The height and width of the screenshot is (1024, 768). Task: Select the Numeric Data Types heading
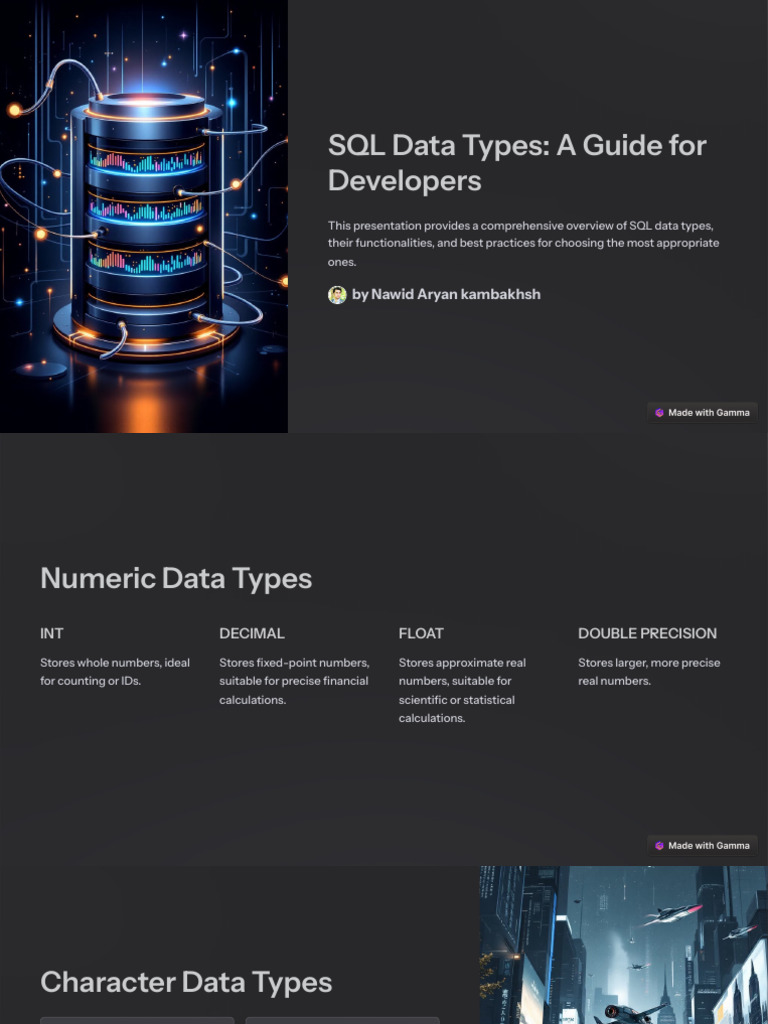coord(176,578)
